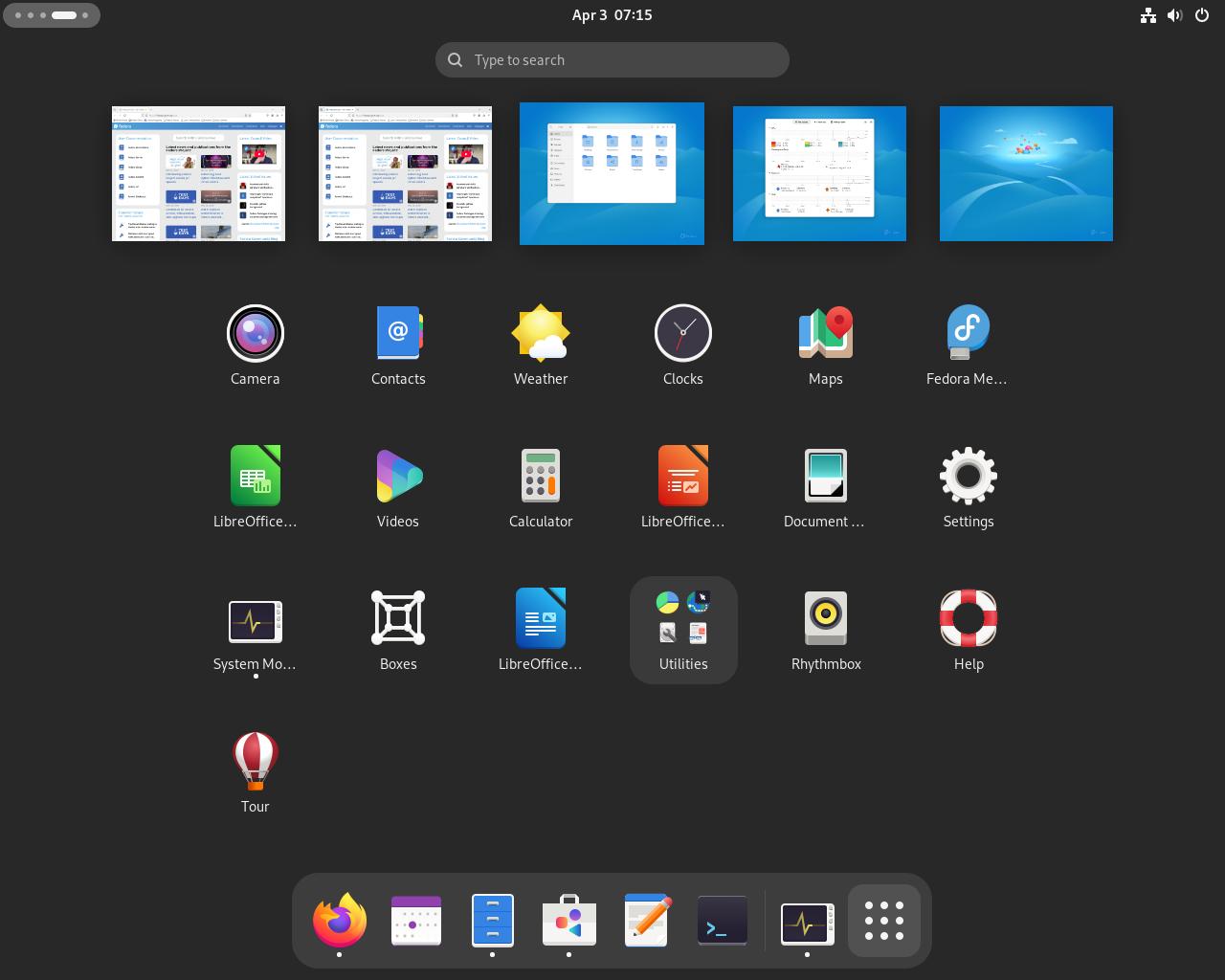The image size is (1225, 980).
Task: Click the workspace indicator in top bar
Action: pos(52,15)
